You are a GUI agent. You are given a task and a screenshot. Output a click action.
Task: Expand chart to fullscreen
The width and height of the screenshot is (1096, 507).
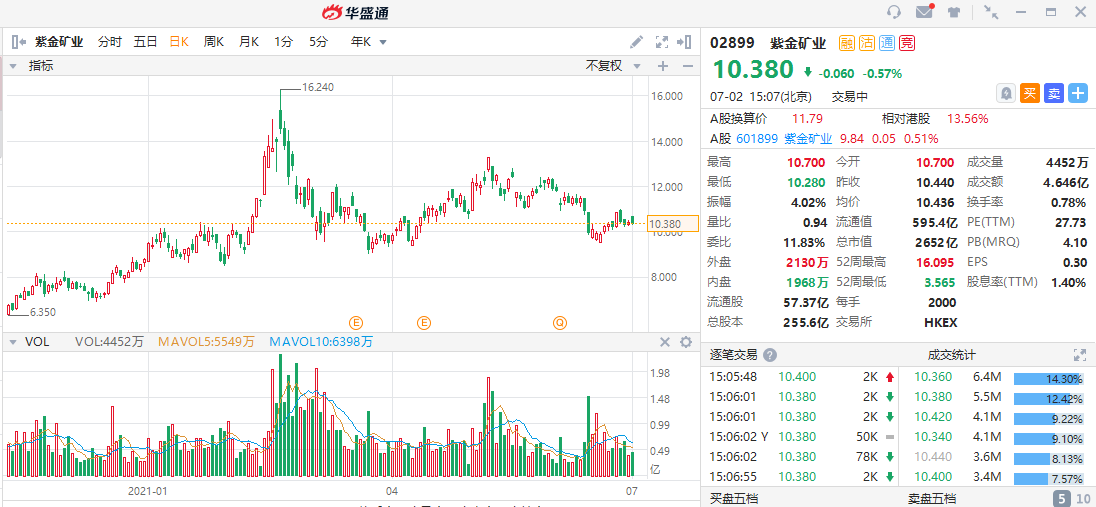[x=661, y=42]
